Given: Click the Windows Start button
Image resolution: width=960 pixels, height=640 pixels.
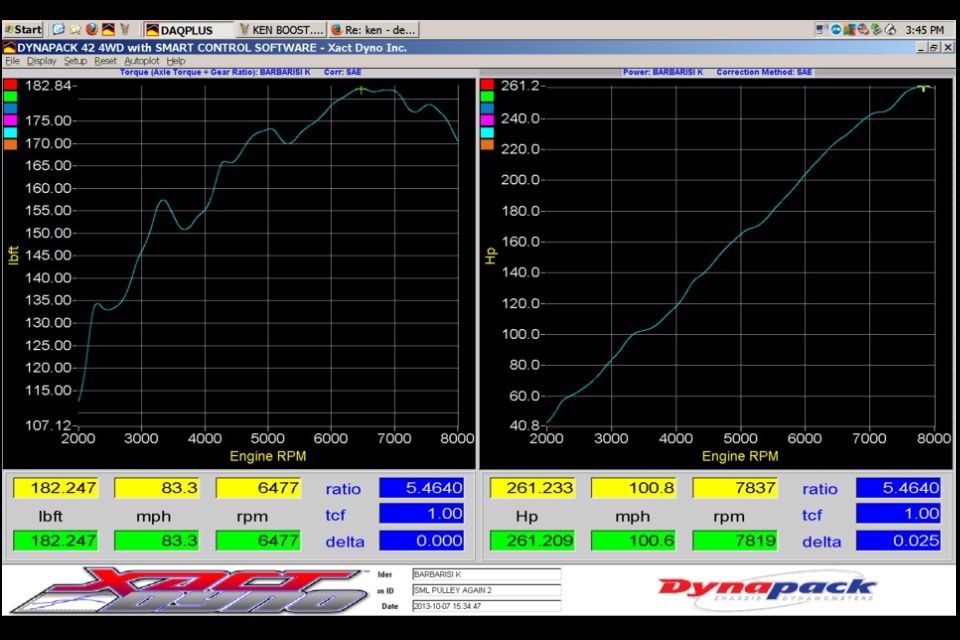Looking at the screenshot, I should pyautogui.click(x=23, y=29).
